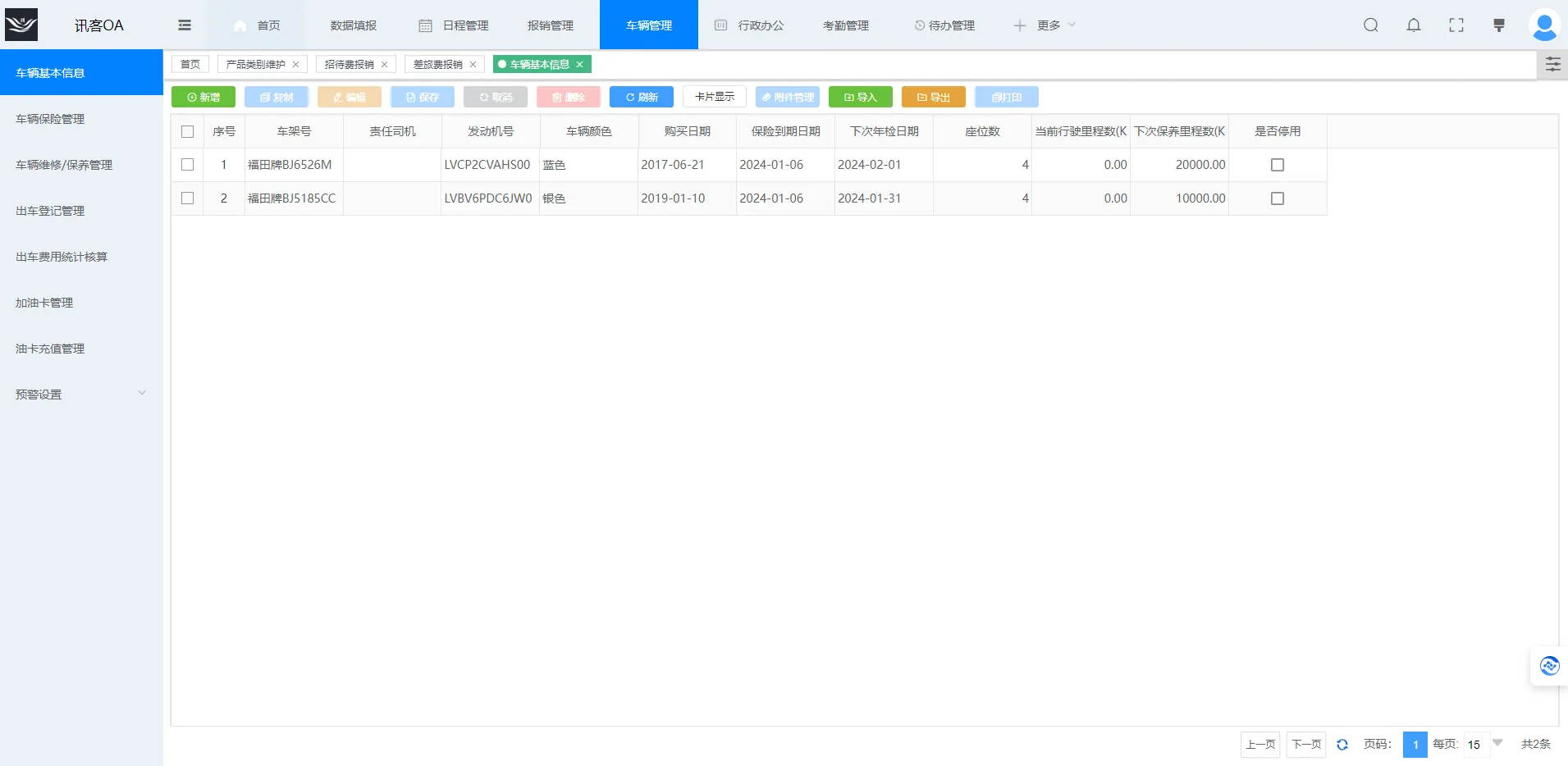This screenshot has width=1568, height=766.
Task: Open user avatar profile
Action: coord(1545,25)
